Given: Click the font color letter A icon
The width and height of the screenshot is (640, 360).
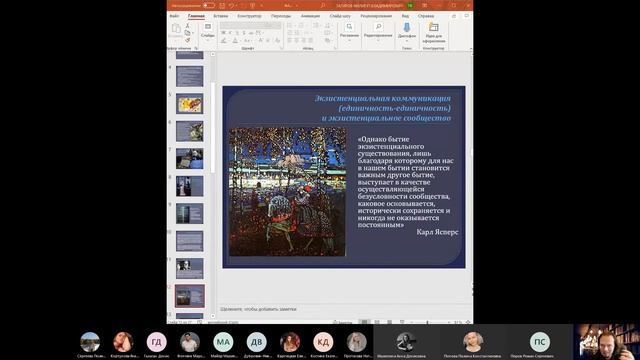Looking at the screenshot, I should pos(236,41).
